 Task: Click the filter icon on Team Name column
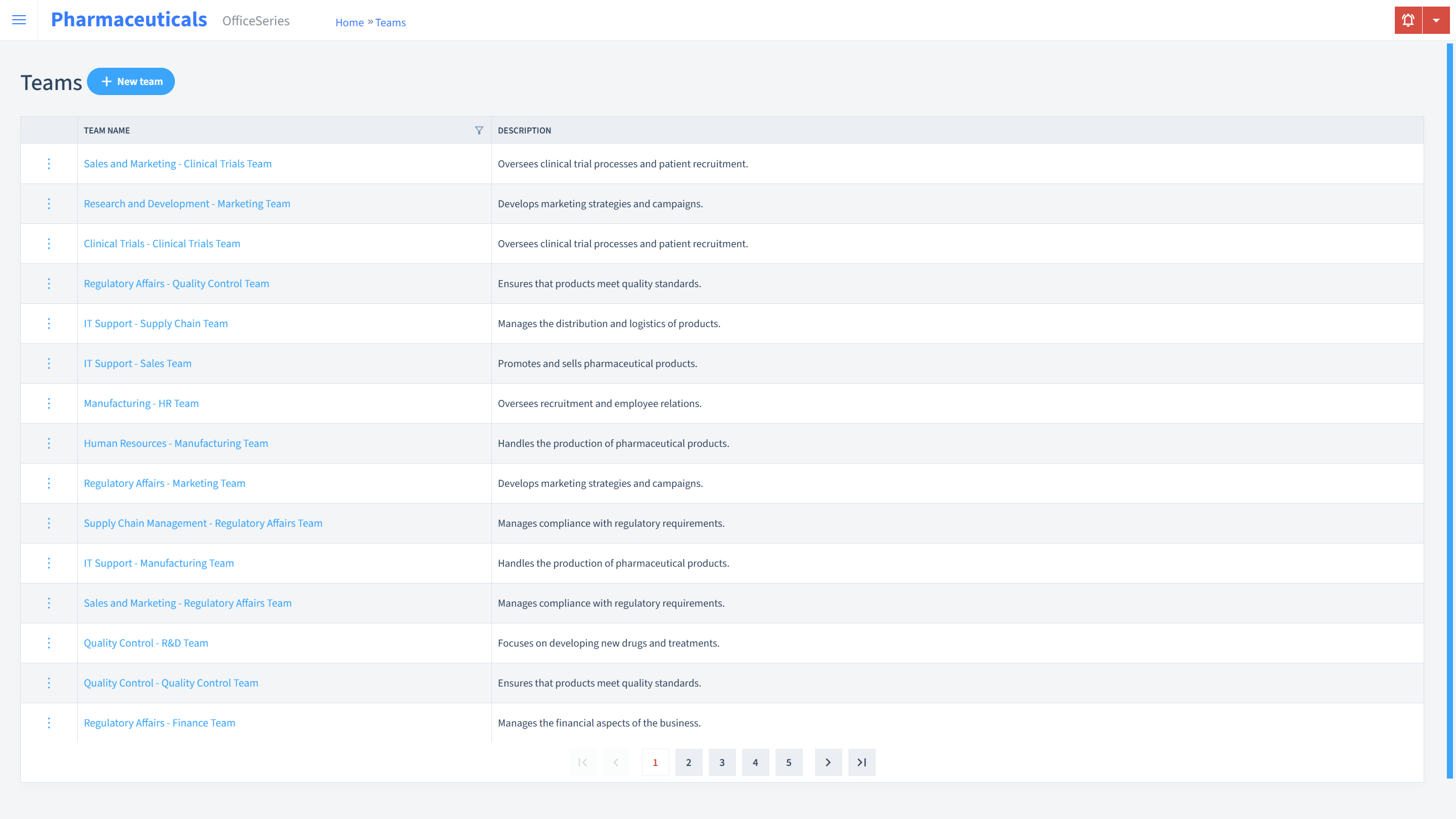click(479, 130)
